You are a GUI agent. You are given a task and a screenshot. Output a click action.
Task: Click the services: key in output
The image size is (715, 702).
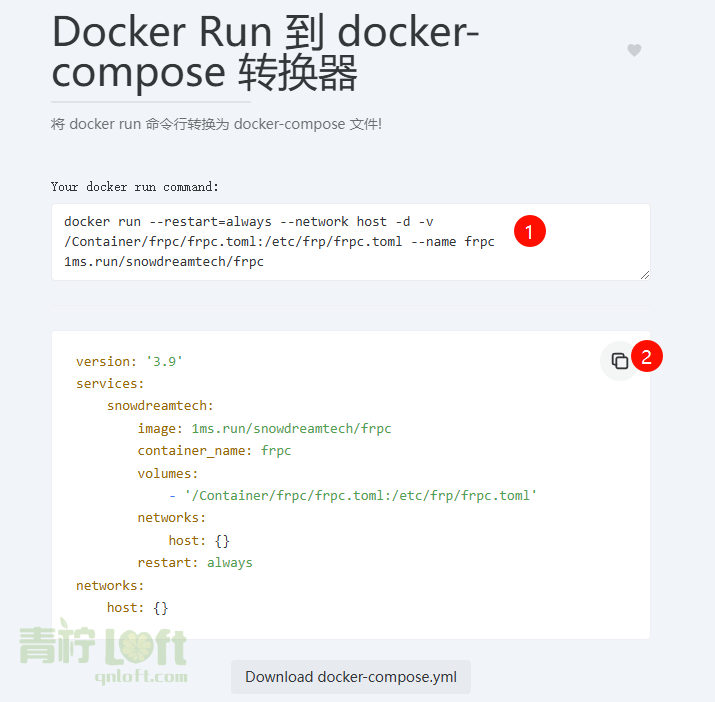coord(110,384)
